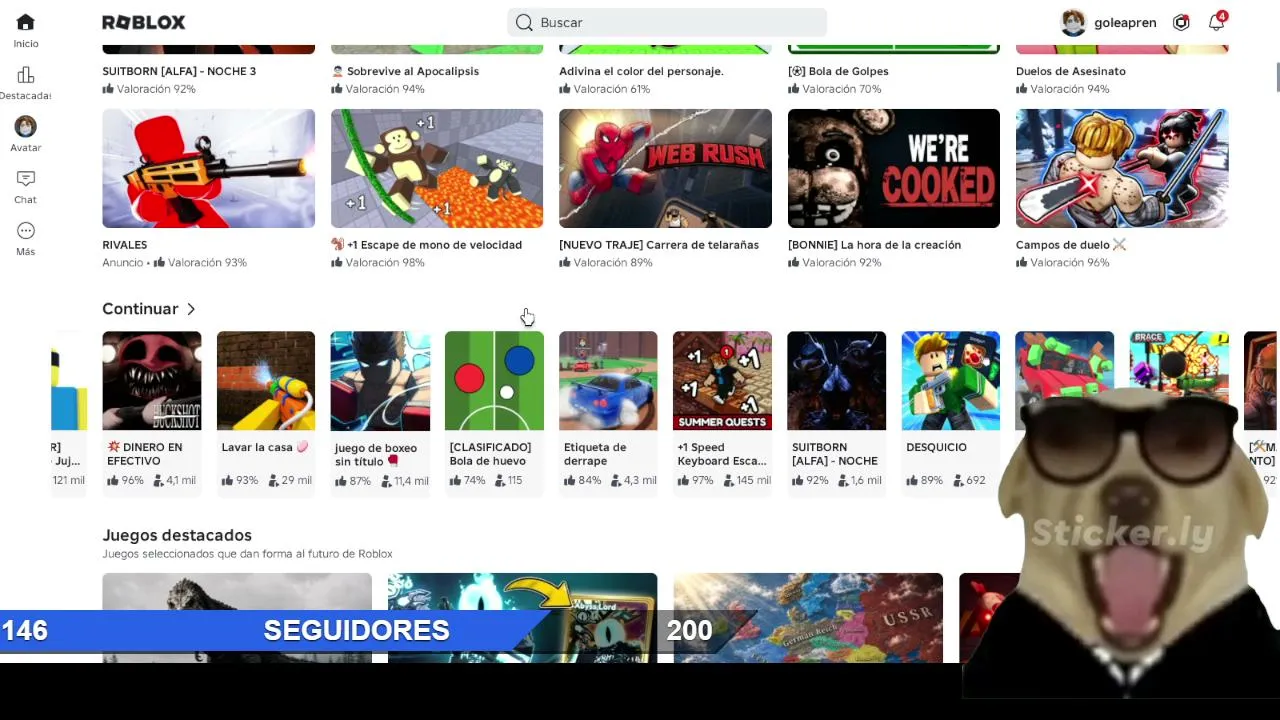Click the Valoración 70% rating text
The width and height of the screenshot is (1280, 720).
tap(841, 89)
